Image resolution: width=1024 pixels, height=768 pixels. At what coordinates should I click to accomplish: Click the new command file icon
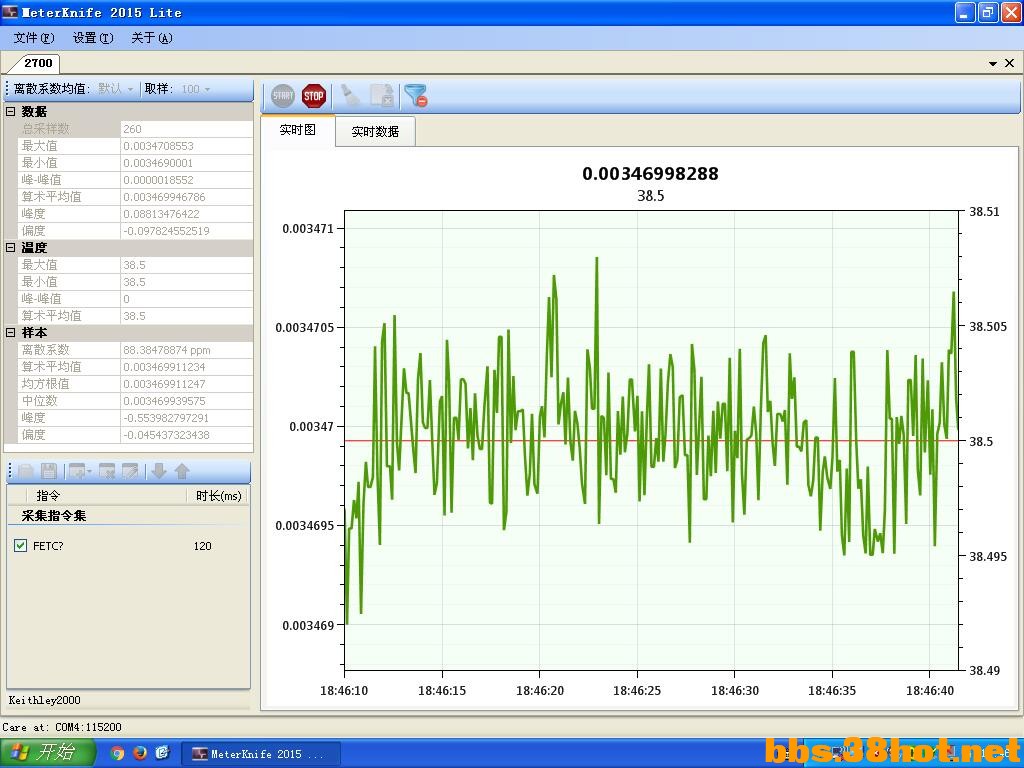(26, 471)
